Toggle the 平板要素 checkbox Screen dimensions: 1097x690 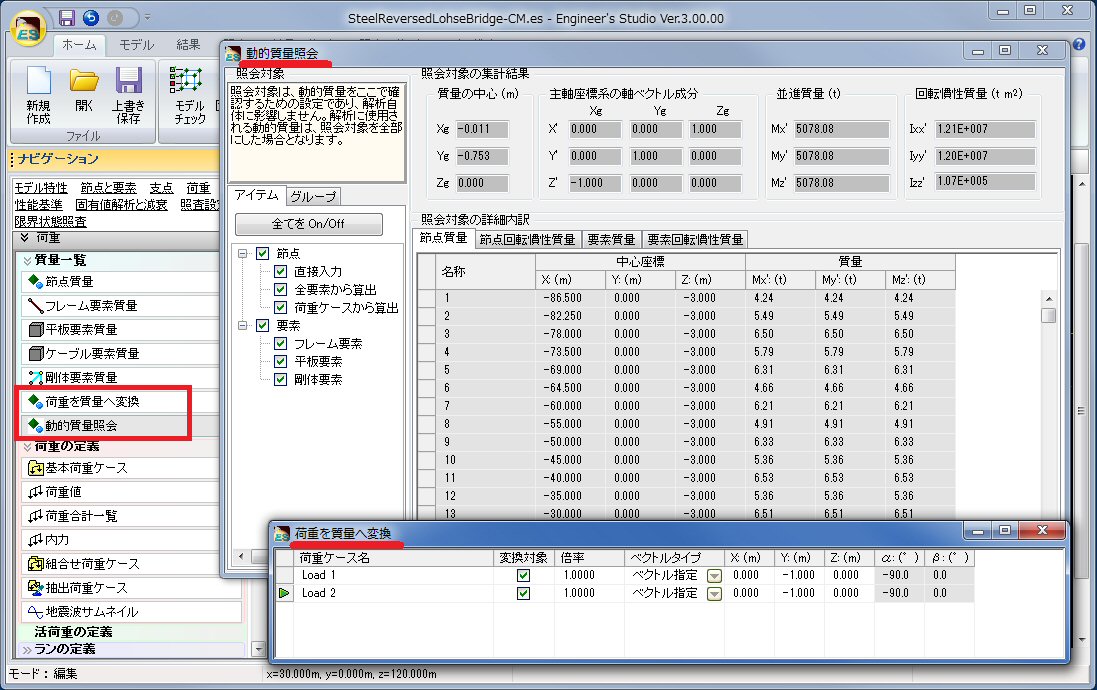[281, 361]
